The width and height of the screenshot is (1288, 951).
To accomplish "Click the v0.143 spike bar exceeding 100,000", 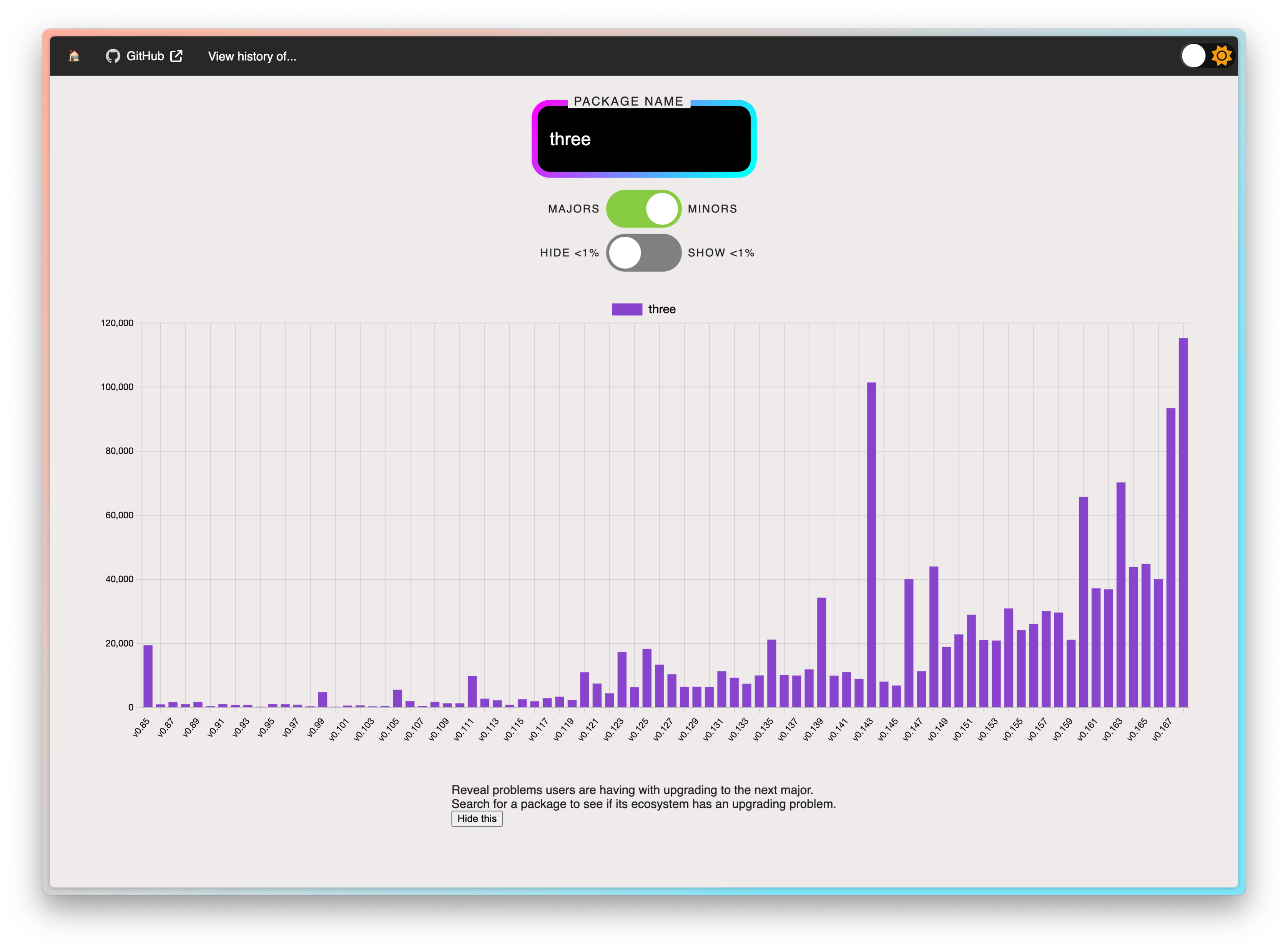I will pyautogui.click(x=871, y=544).
